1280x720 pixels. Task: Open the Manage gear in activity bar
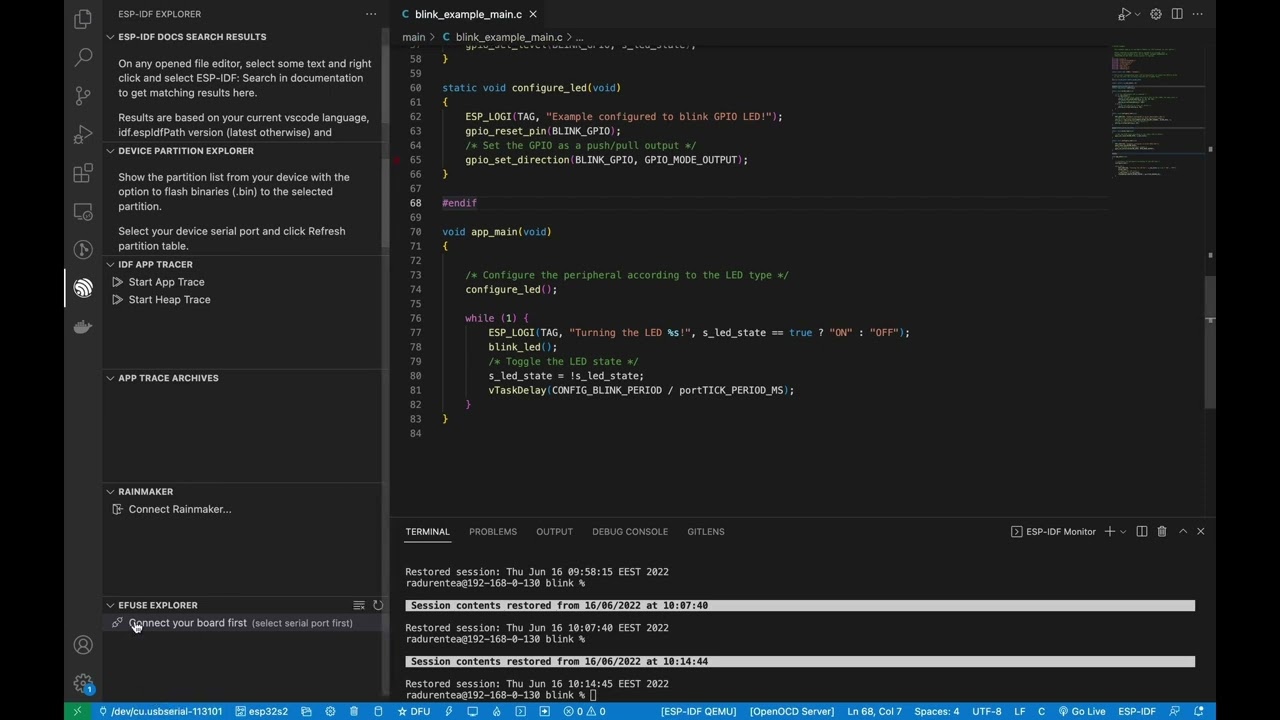(x=83, y=683)
